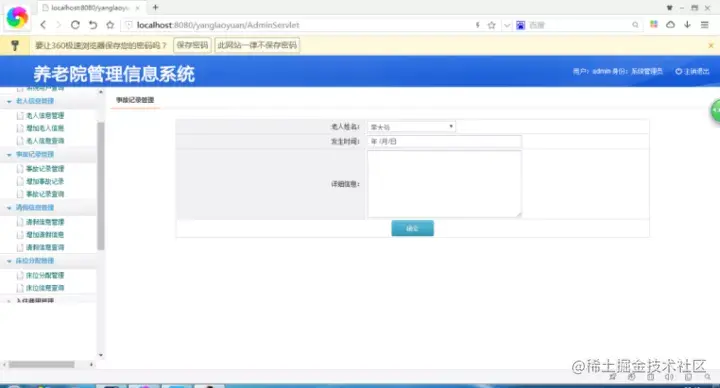The height and width of the screenshot is (388, 720).
Task: Click sidebar horizontal scrollbar thumb
Action: pos(42,365)
